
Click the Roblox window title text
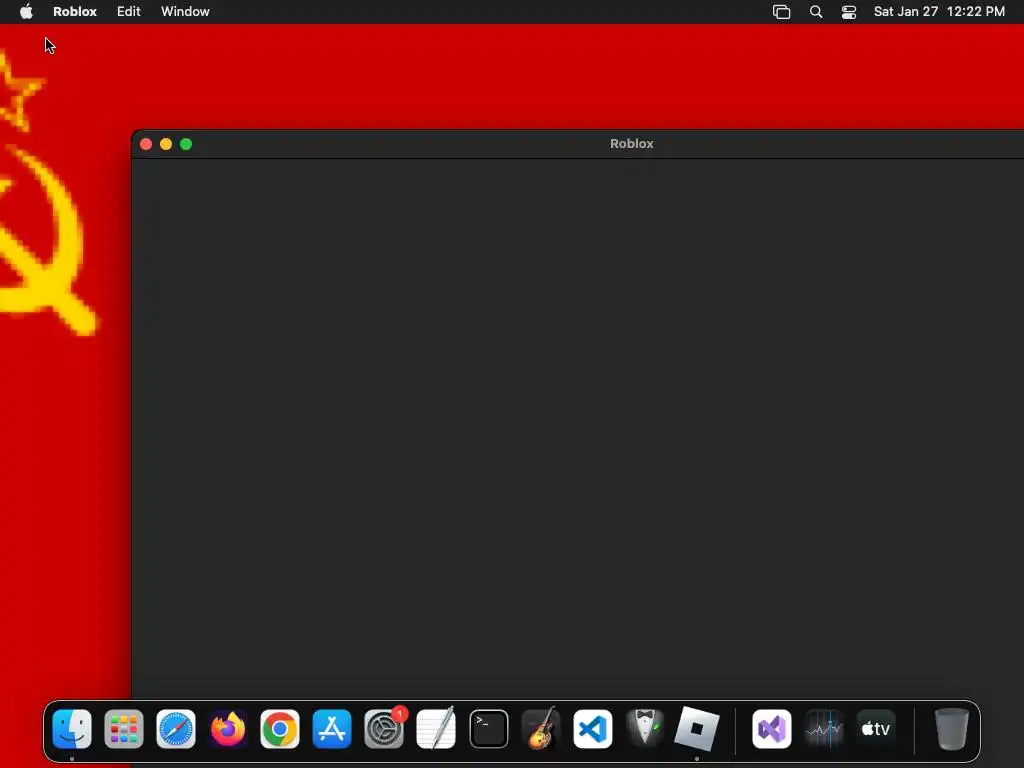click(632, 144)
